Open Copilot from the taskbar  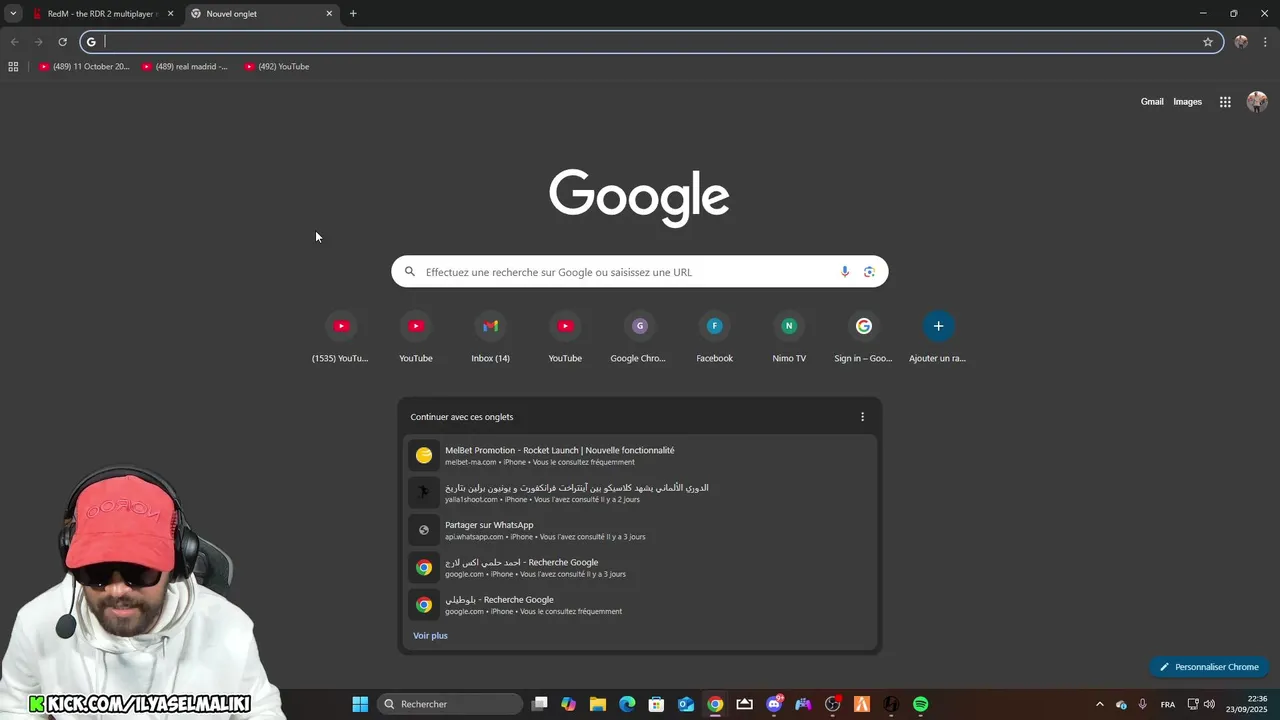[569, 704]
